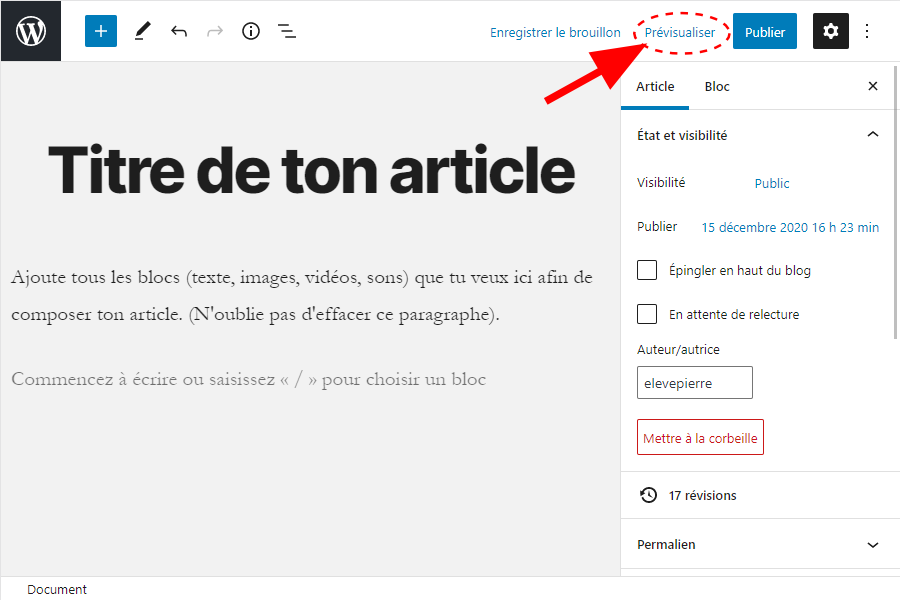900x600 pixels.
Task: Click the Auteur/autrice input field
Action: pyautogui.click(x=694, y=383)
